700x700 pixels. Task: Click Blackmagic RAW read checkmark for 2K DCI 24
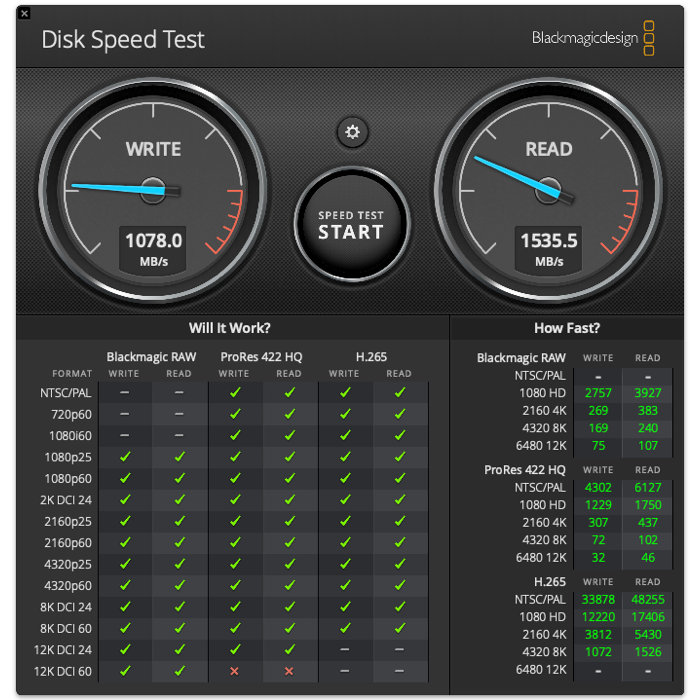point(179,499)
